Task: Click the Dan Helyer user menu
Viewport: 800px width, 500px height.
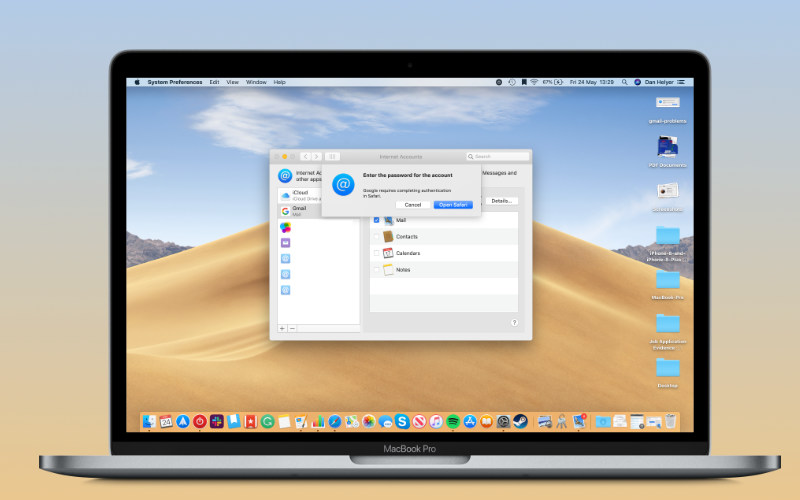Action: coord(659,82)
